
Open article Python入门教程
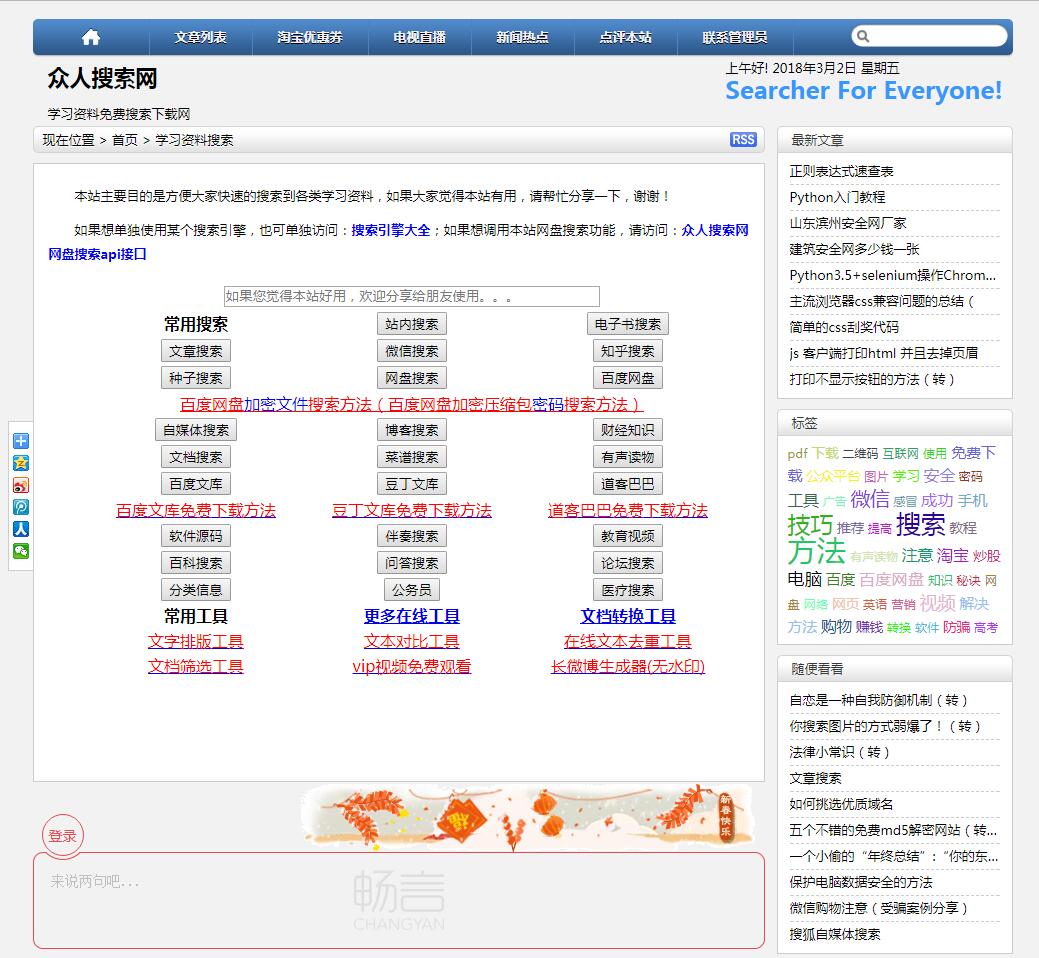pyautogui.click(x=838, y=197)
